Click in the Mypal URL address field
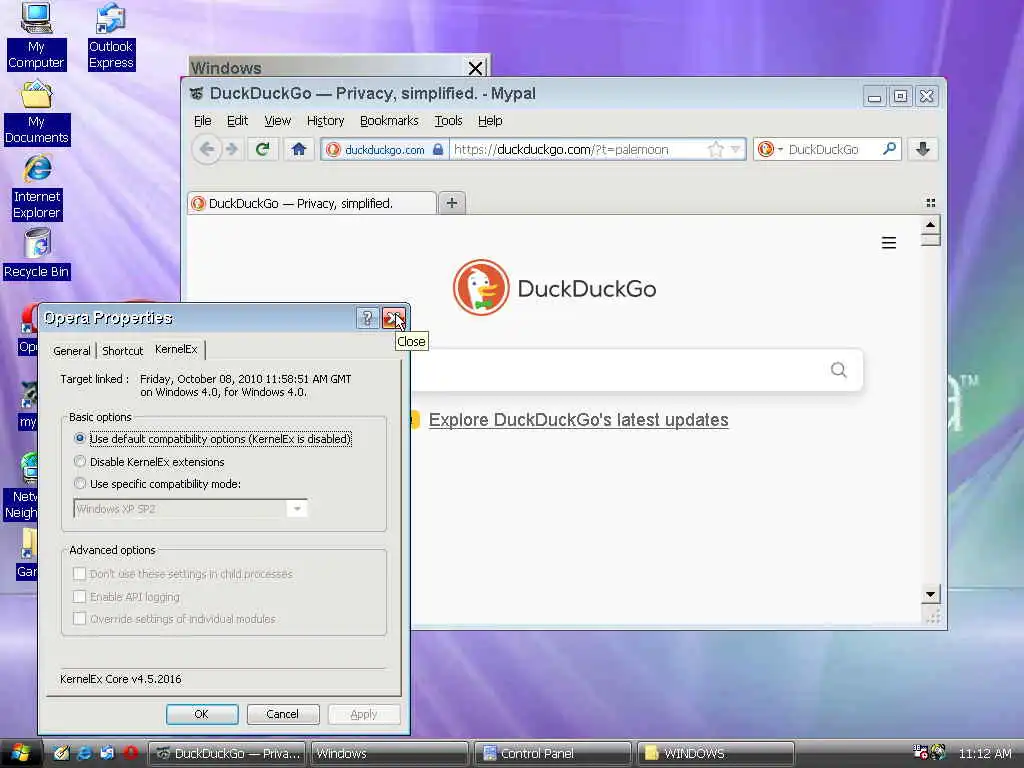 pos(578,150)
